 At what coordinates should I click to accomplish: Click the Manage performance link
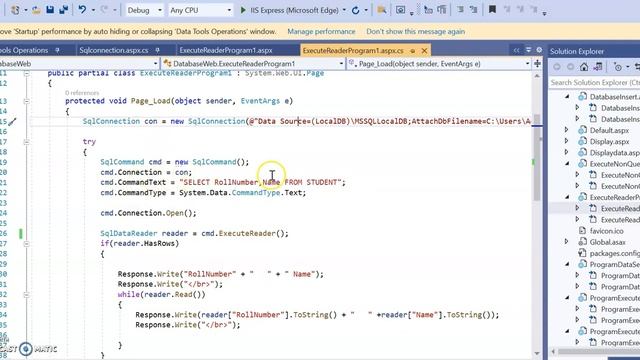pyautogui.click(x=321, y=31)
